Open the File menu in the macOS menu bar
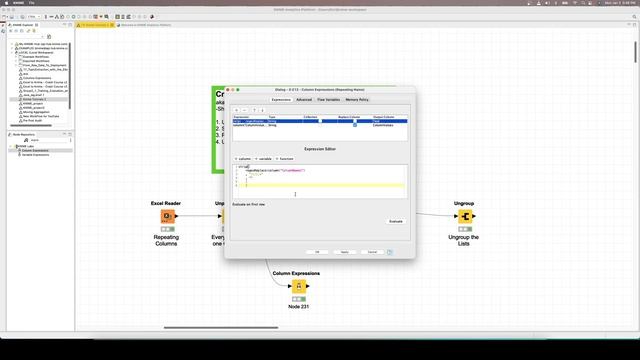This screenshot has height=360, width=640. (x=31, y=3)
